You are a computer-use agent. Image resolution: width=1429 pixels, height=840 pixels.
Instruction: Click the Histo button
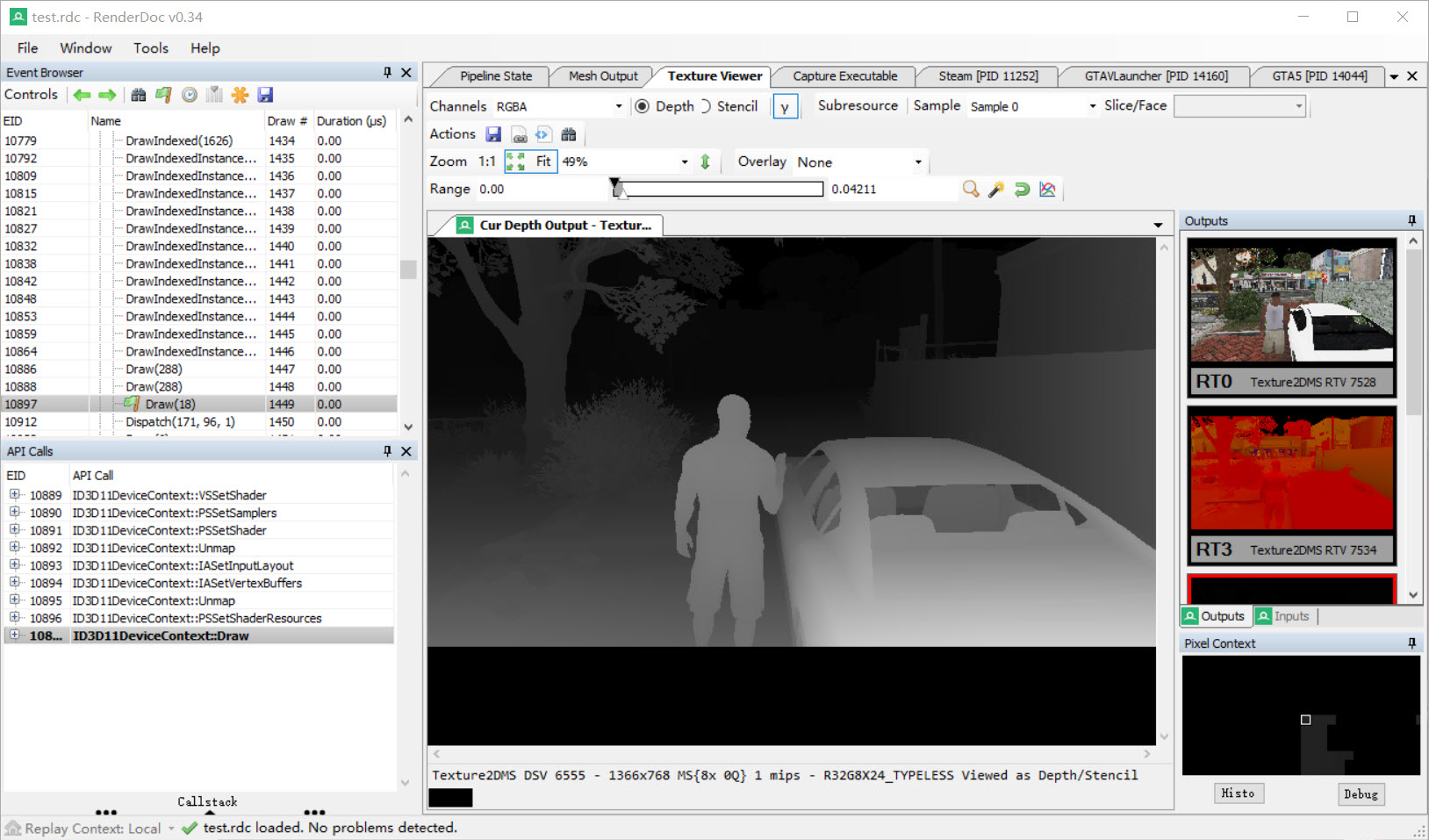click(x=1238, y=793)
